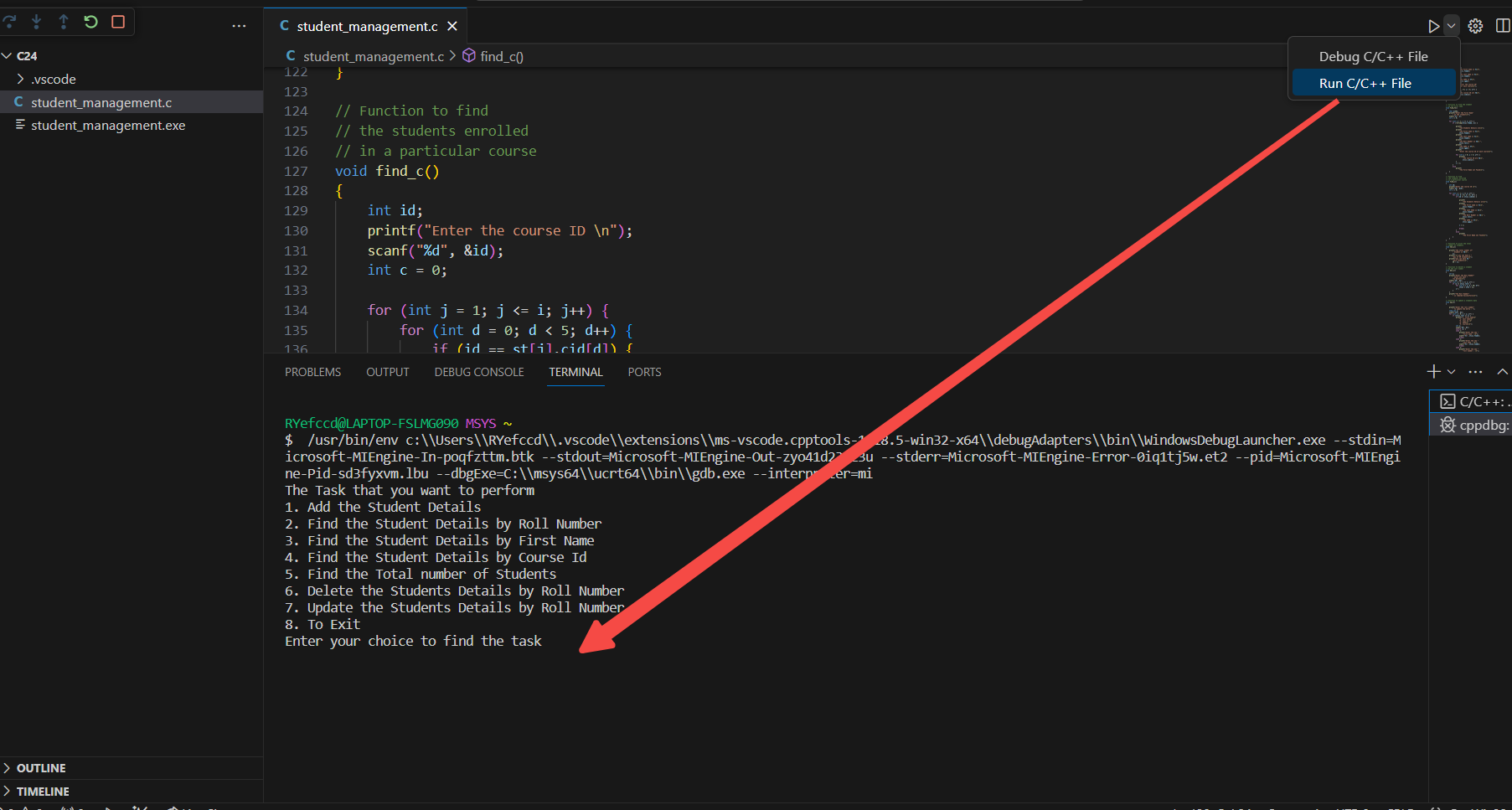Create a new terminal with plus icon
Screen dimensions: 1512x810
[x=1433, y=371]
